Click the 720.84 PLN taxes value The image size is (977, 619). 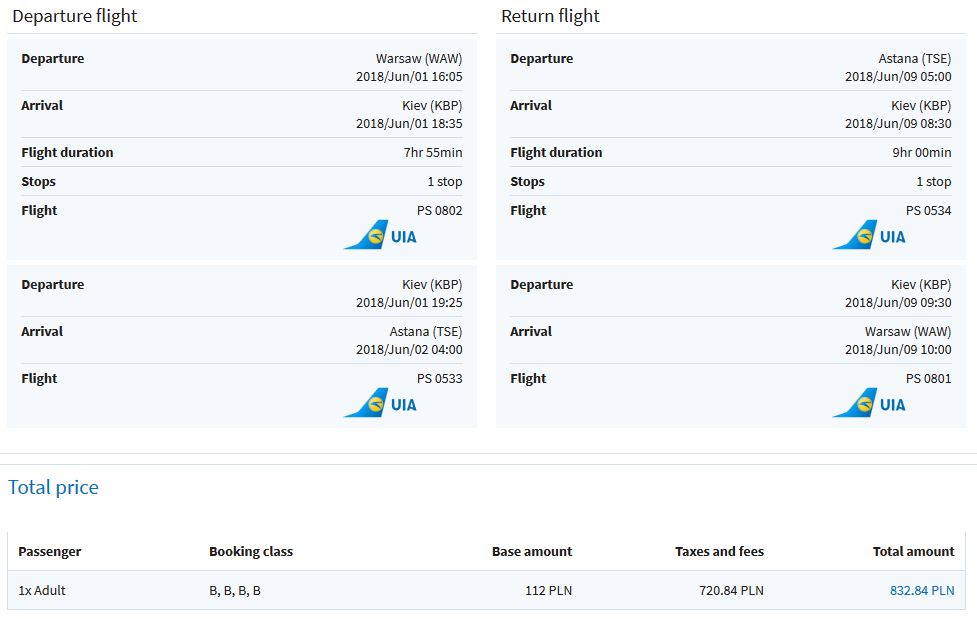(x=731, y=590)
